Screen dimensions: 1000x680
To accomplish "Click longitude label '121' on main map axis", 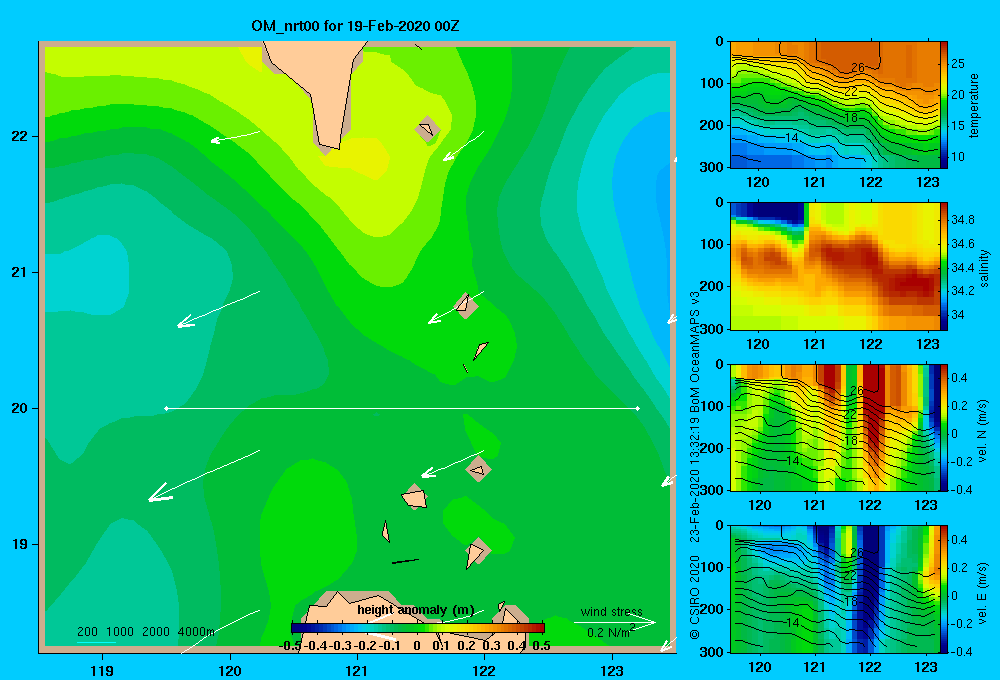I will click(x=357, y=670).
